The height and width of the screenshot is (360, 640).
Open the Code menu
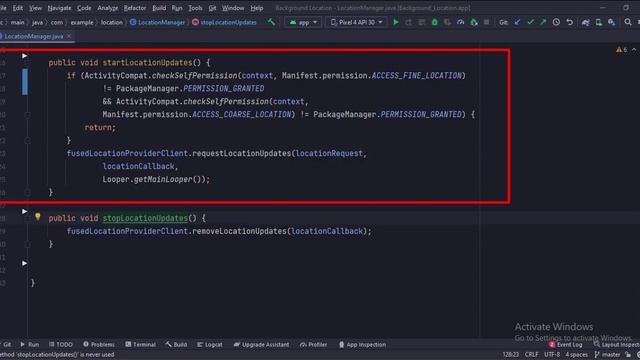click(84, 8)
